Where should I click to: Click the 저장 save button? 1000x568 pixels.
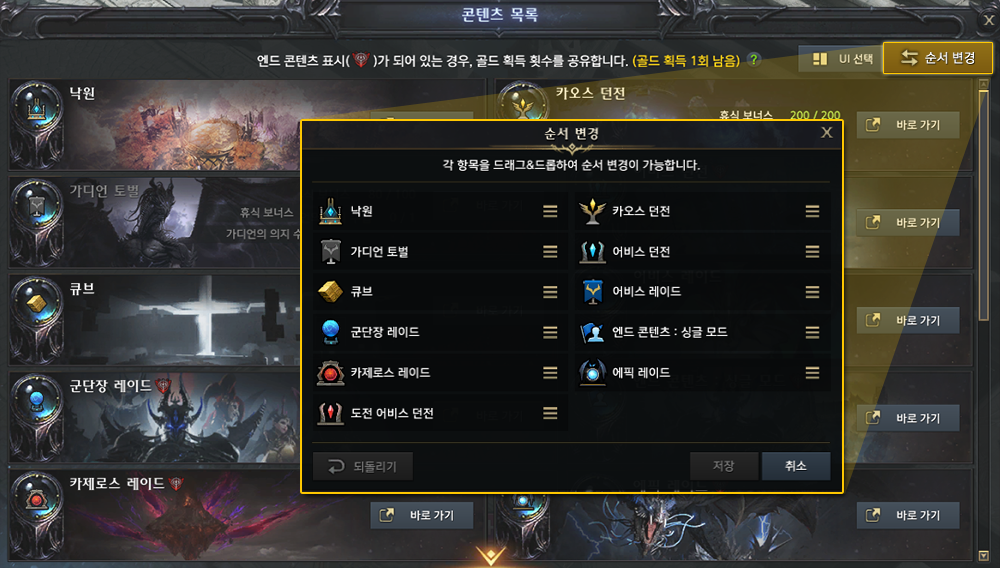point(724,466)
